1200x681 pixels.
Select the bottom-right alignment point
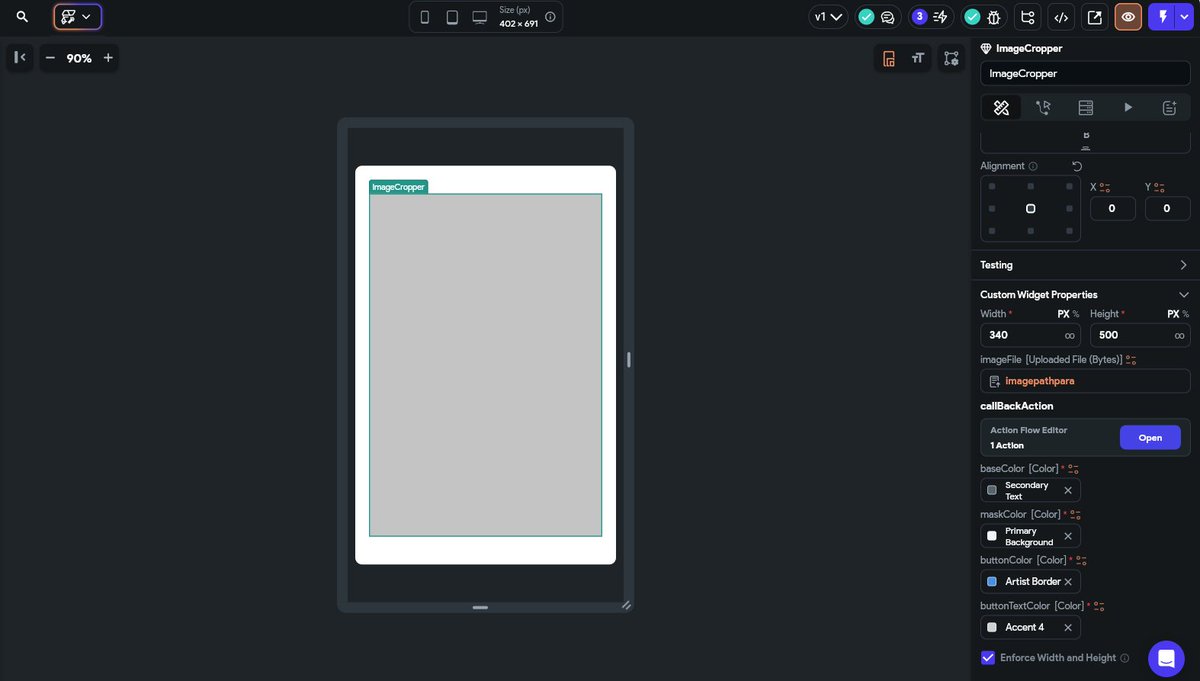[1069, 231]
